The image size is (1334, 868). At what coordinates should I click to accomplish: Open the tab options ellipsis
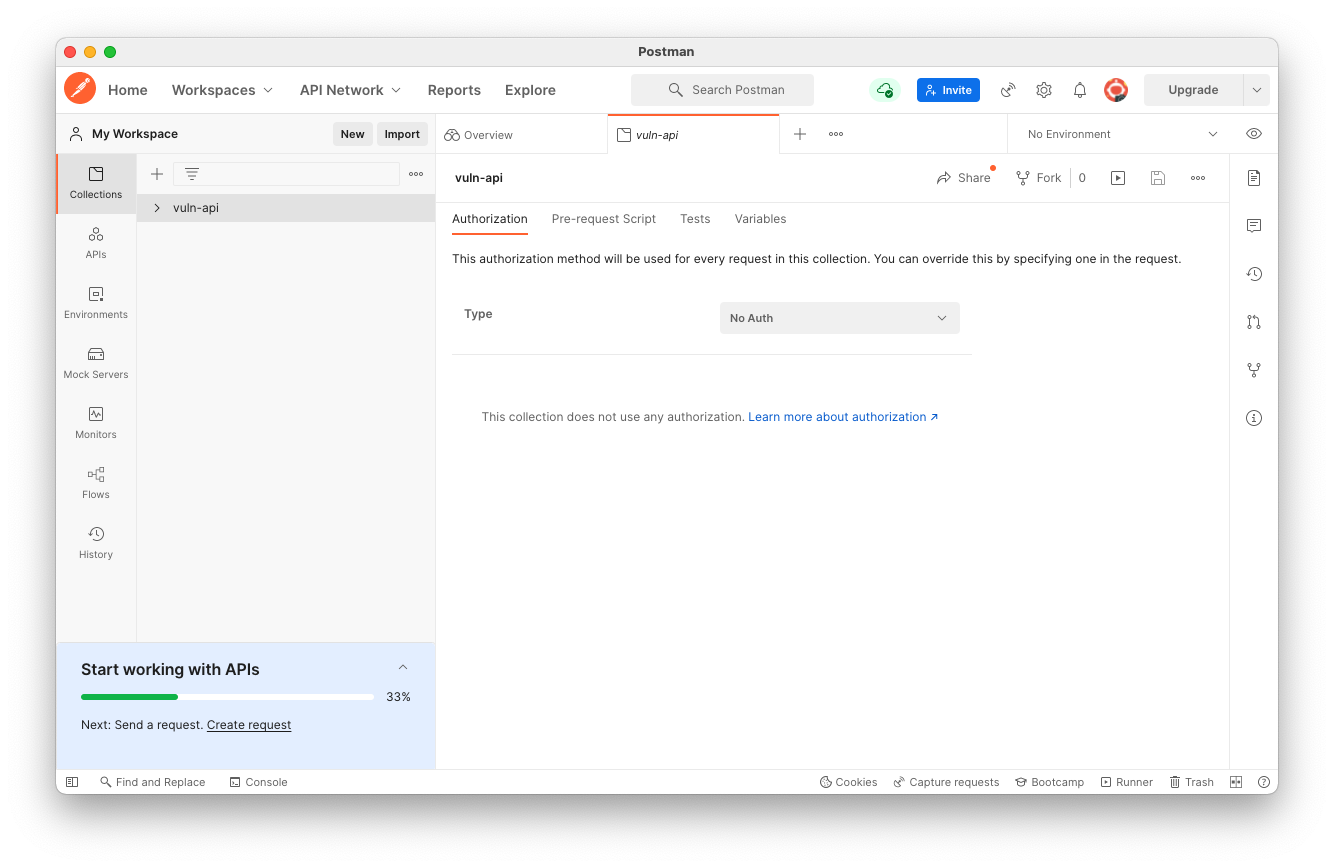(836, 134)
